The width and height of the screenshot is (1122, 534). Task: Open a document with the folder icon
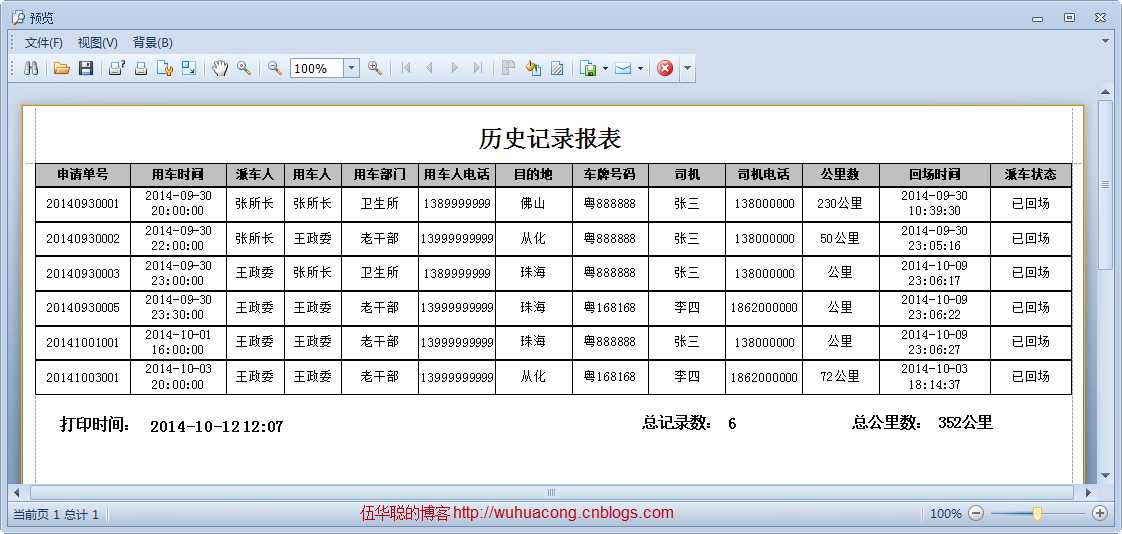[x=62, y=69]
